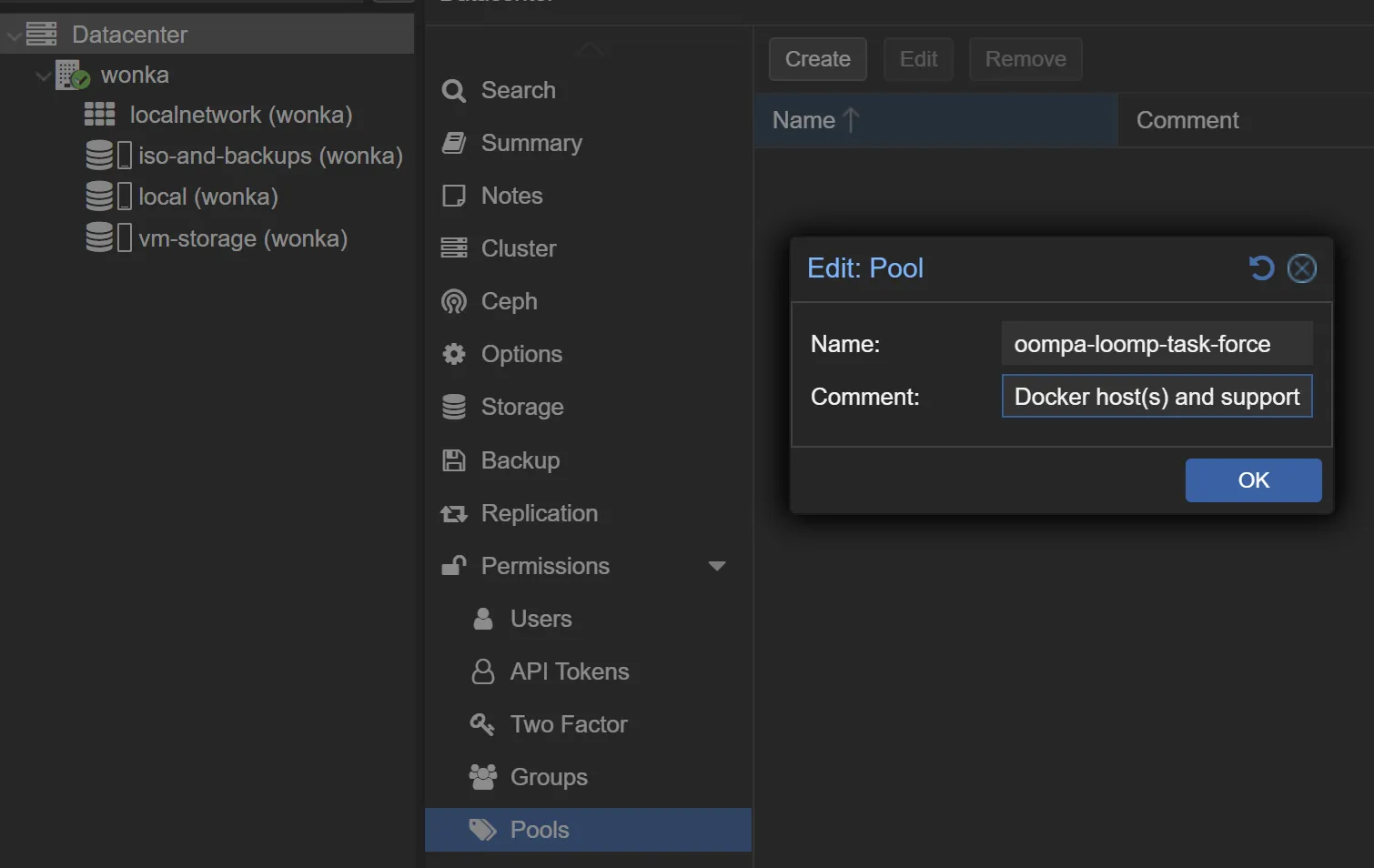Select vm-storage (wonka) in tree
This screenshot has width=1374, height=868.
point(243,238)
